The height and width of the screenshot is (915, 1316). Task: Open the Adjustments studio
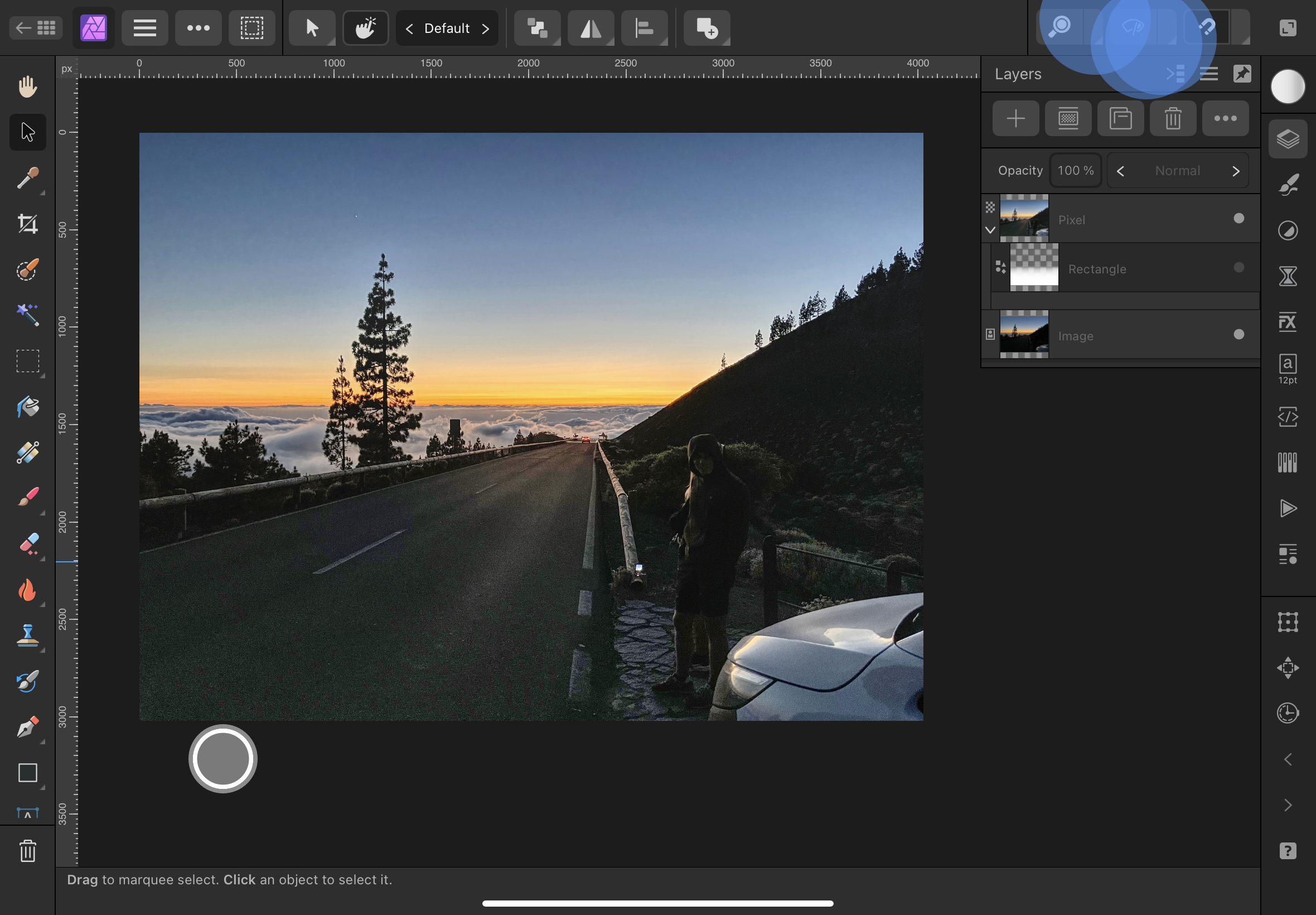[1288, 230]
